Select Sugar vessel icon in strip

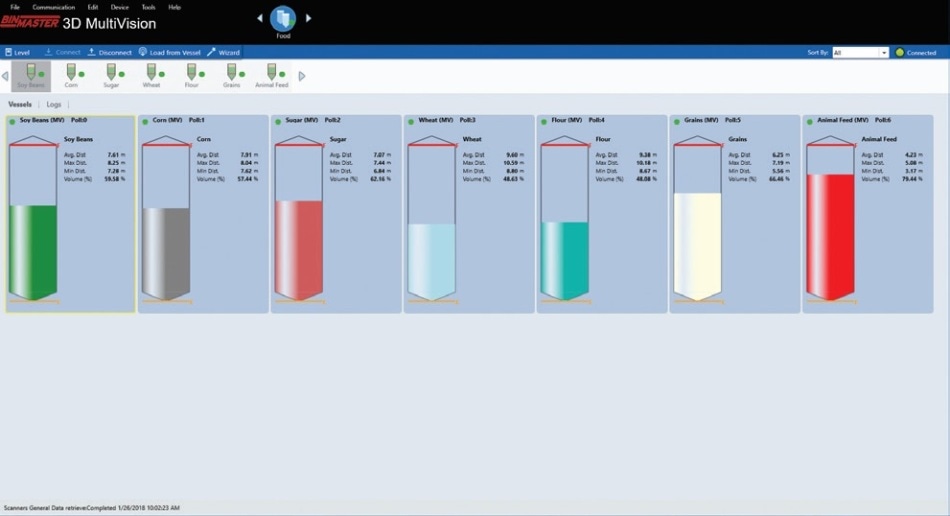111,76
